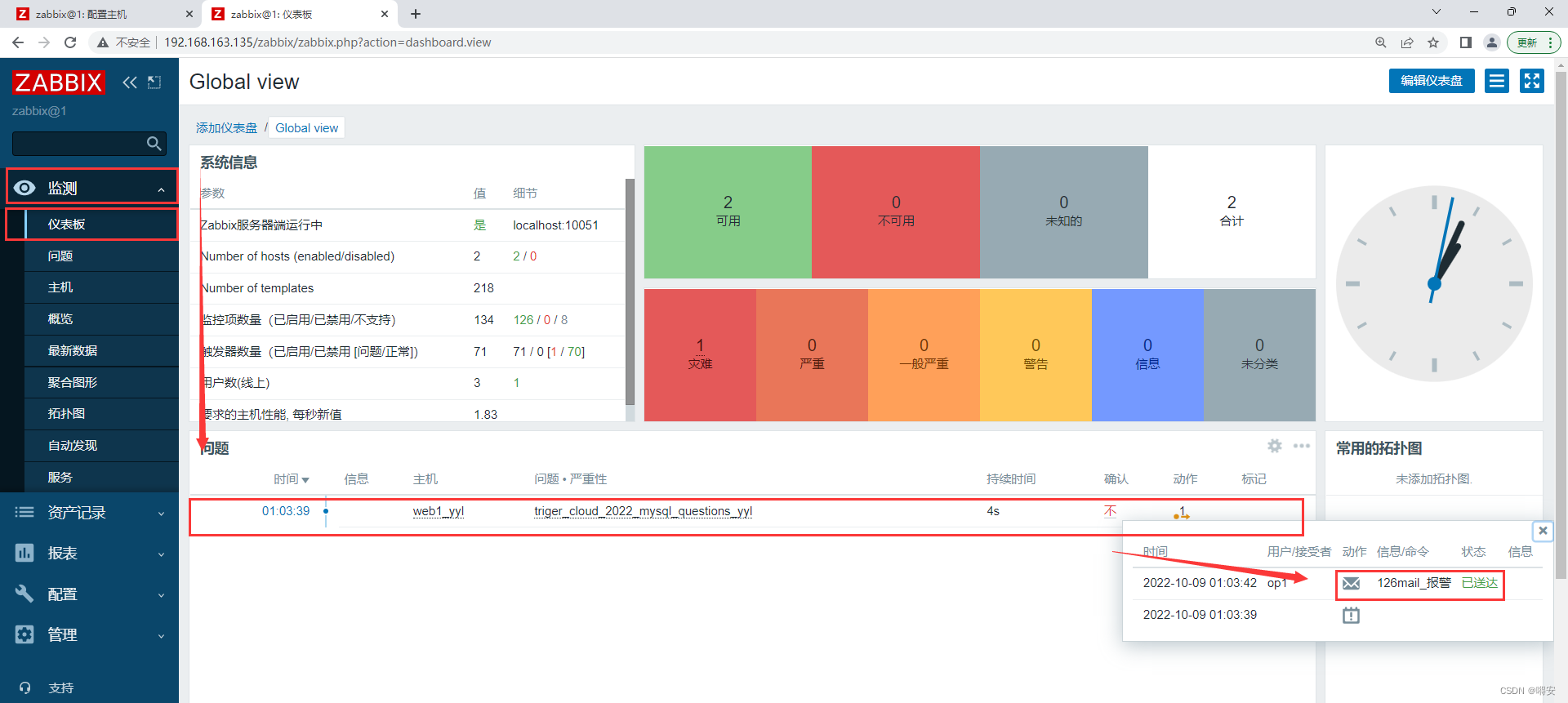
Task: Open browser zoom magnifier icon
Action: coord(1381,42)
